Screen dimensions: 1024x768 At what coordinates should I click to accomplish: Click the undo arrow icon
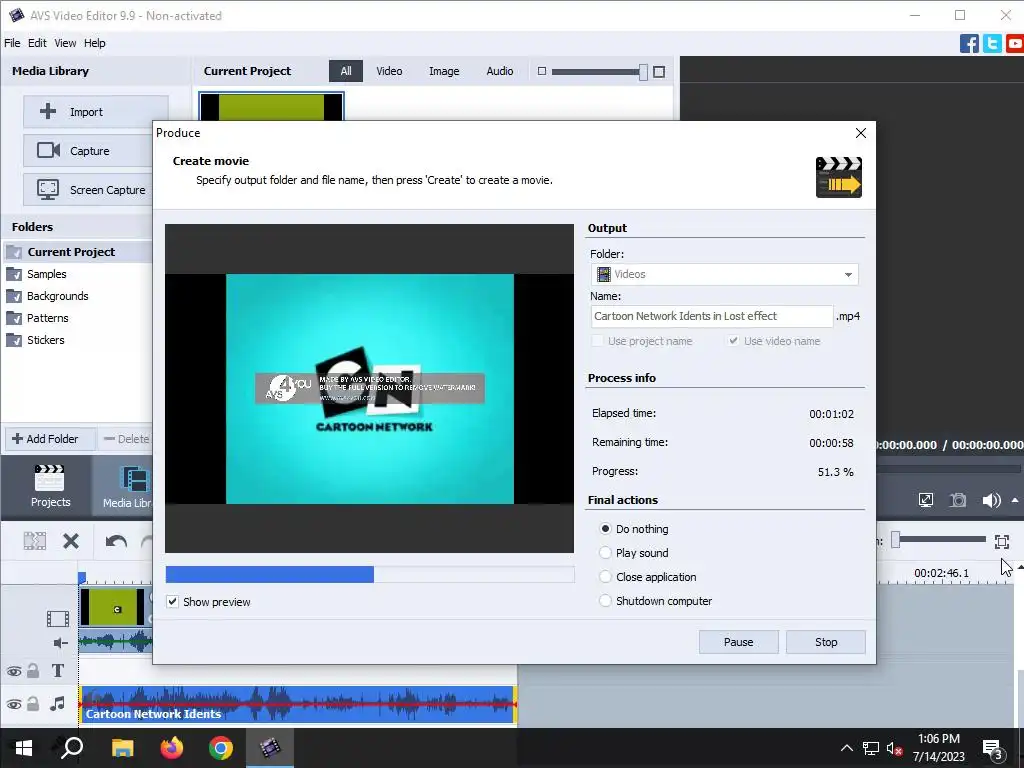tap(116, 541)
